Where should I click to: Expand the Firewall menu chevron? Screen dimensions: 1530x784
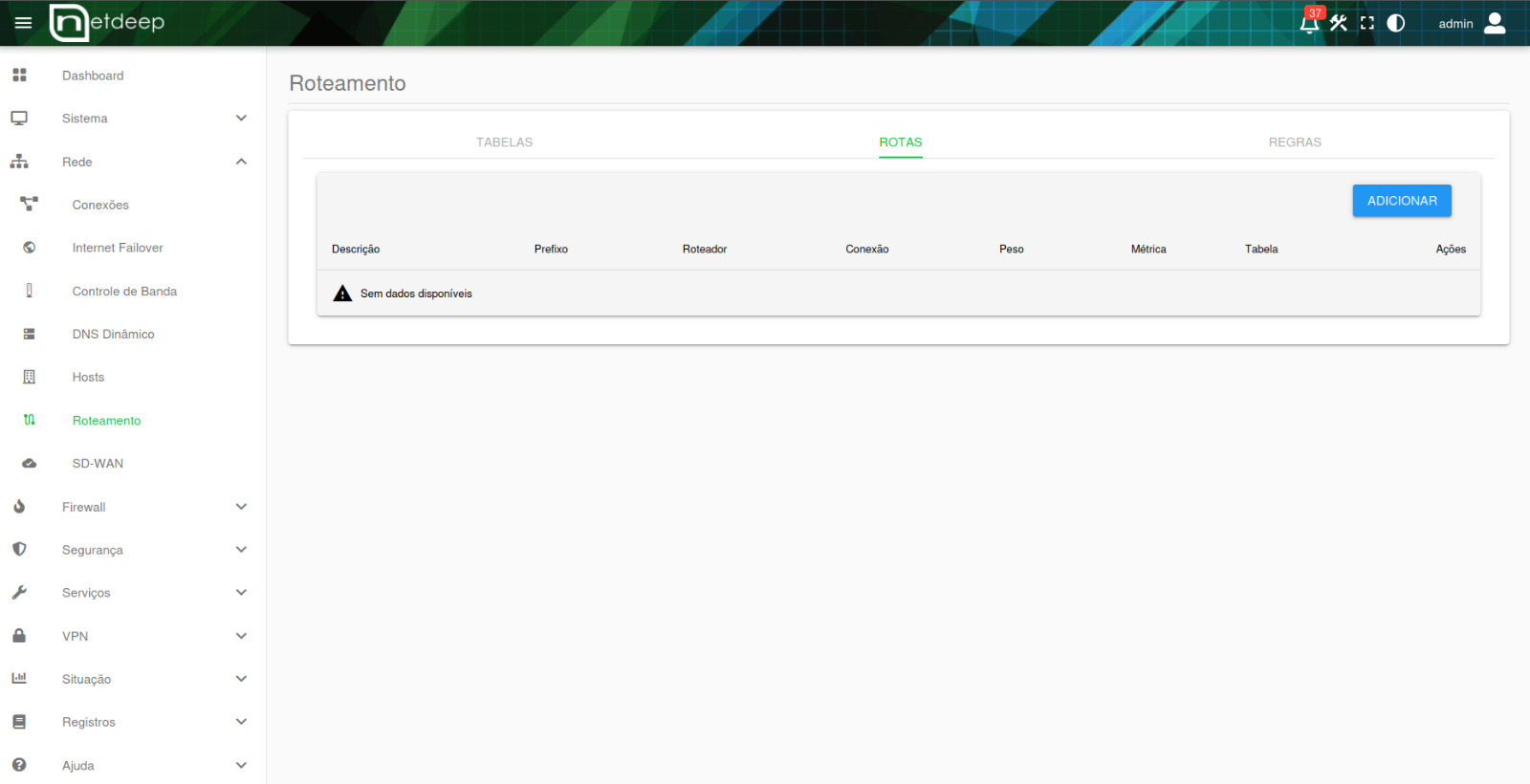(x=241, y=507)
